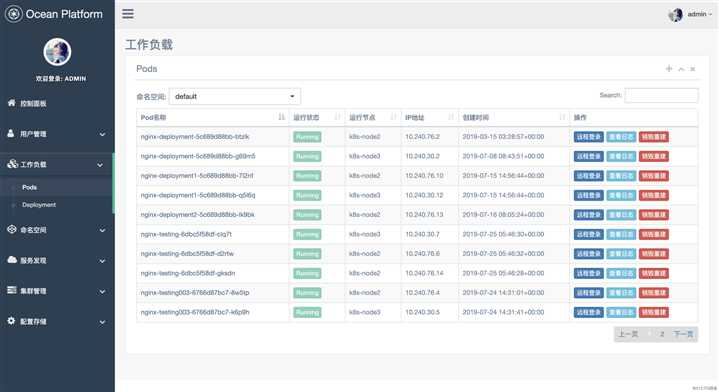Click 销毁重建 for pod 10.240.30.7
Viewport: 719px width, 392px height.
pyautogui.click(x=653, y=234)
